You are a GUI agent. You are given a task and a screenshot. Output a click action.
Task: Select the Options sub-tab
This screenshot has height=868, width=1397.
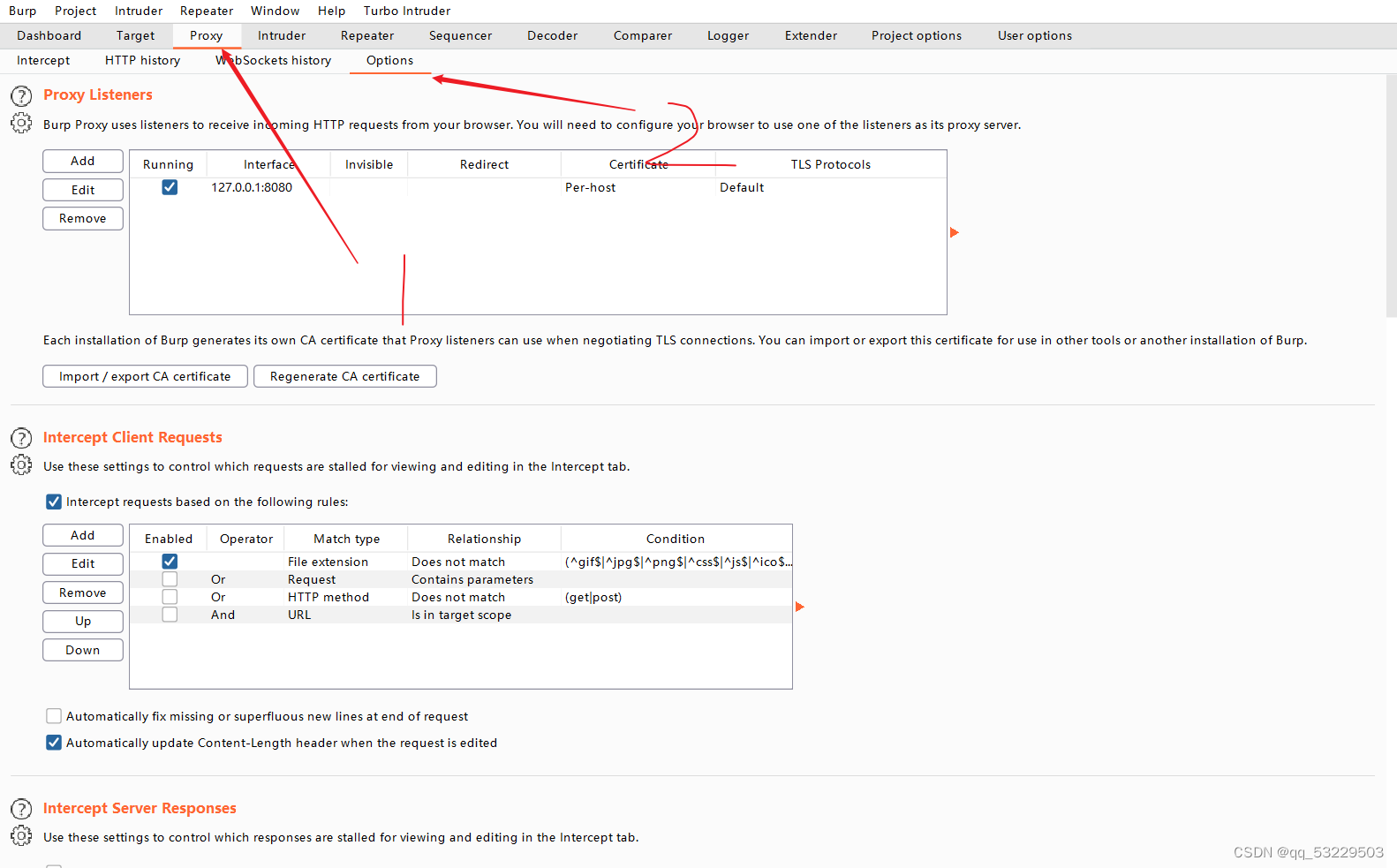[x=389, y=60]
